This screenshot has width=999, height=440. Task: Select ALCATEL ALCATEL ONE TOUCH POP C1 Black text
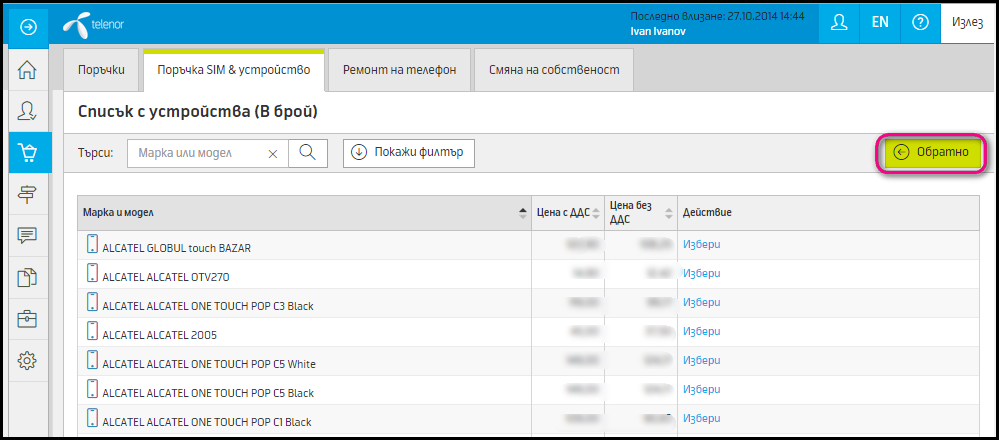pos(206,422)
